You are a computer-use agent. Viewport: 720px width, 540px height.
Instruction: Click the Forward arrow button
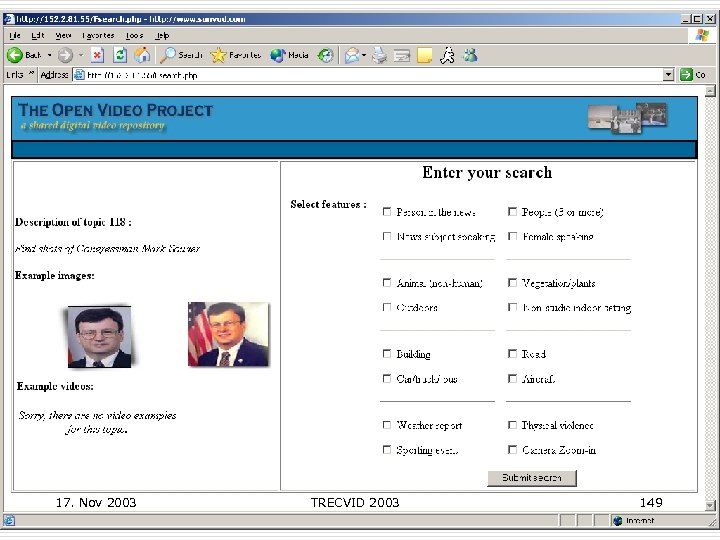(x=65, y=55)
